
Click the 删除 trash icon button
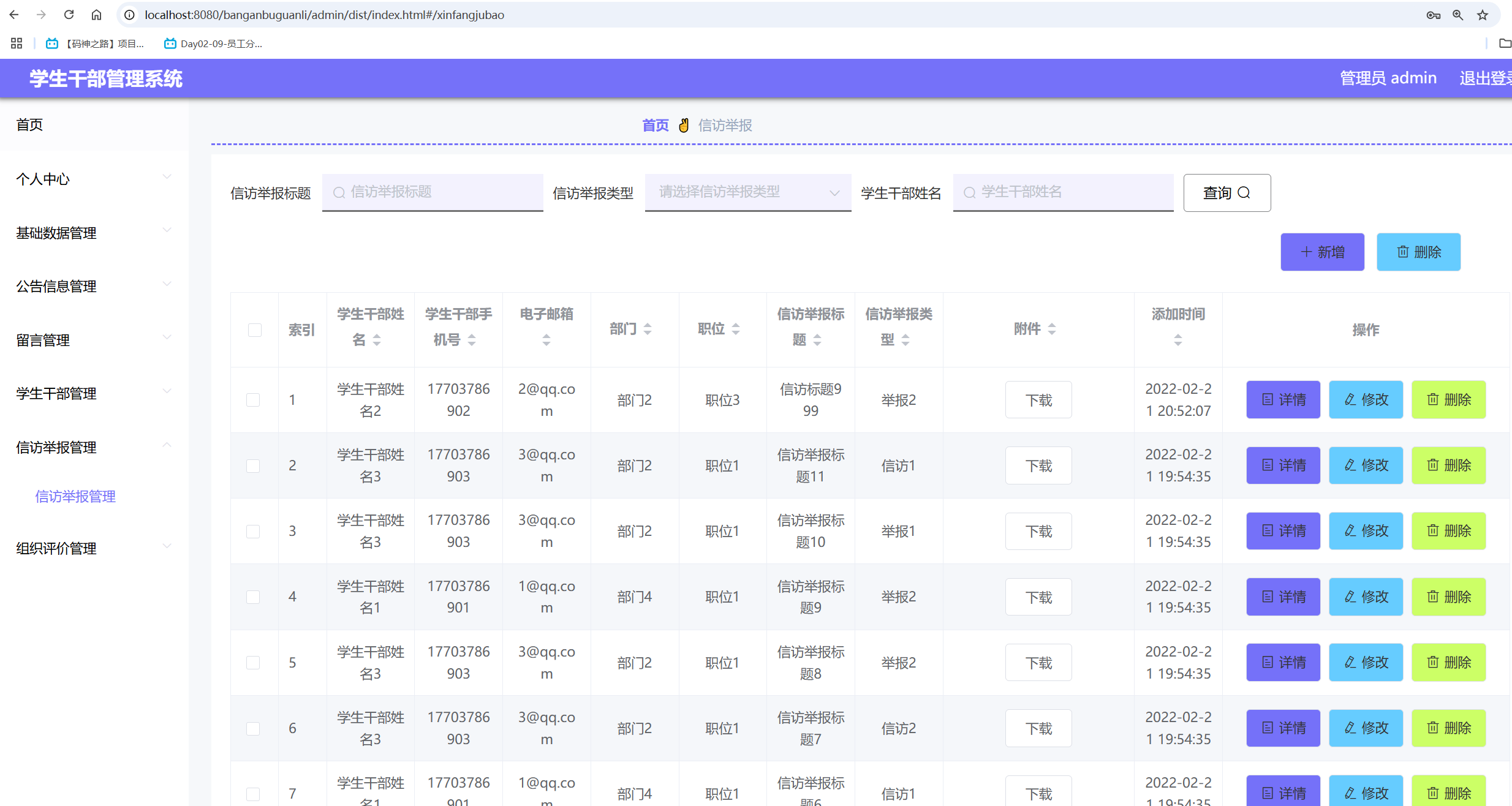coord(1418,252)
